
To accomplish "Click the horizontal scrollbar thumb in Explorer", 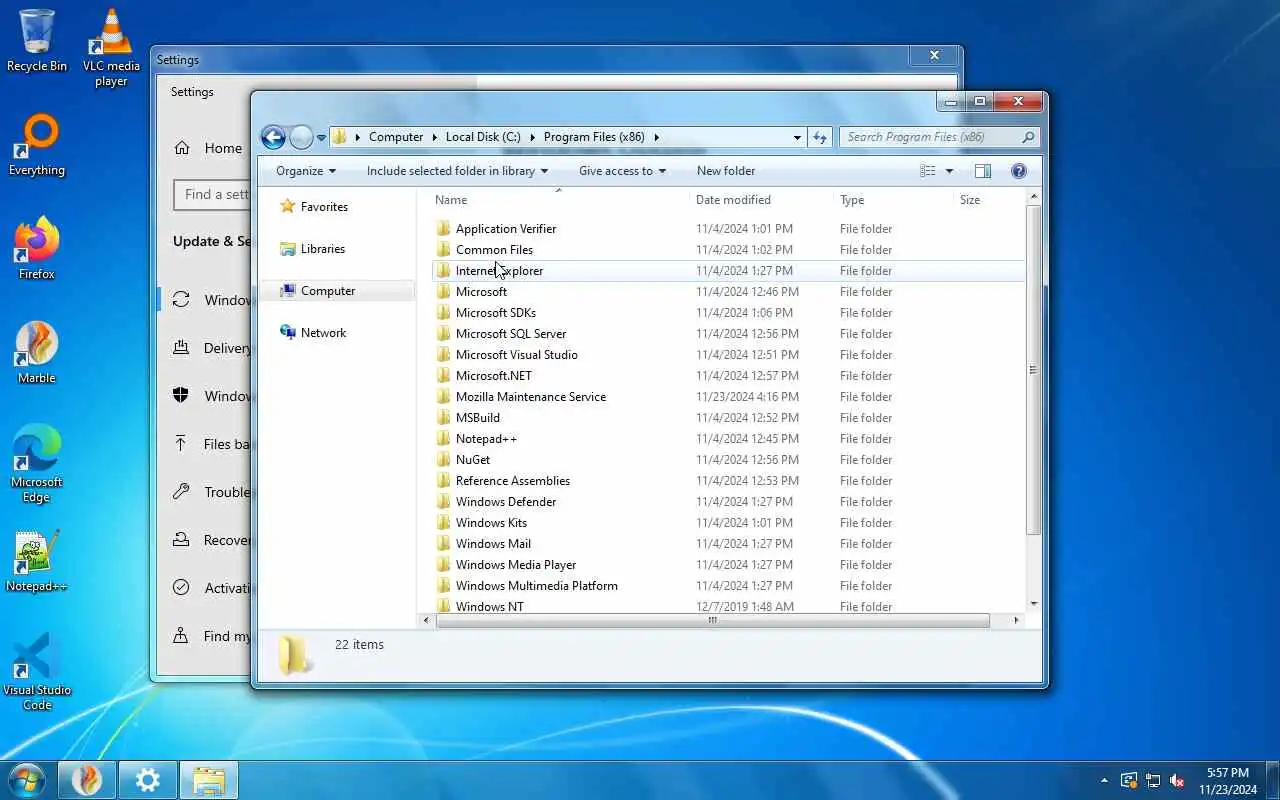I will [712, 620].
